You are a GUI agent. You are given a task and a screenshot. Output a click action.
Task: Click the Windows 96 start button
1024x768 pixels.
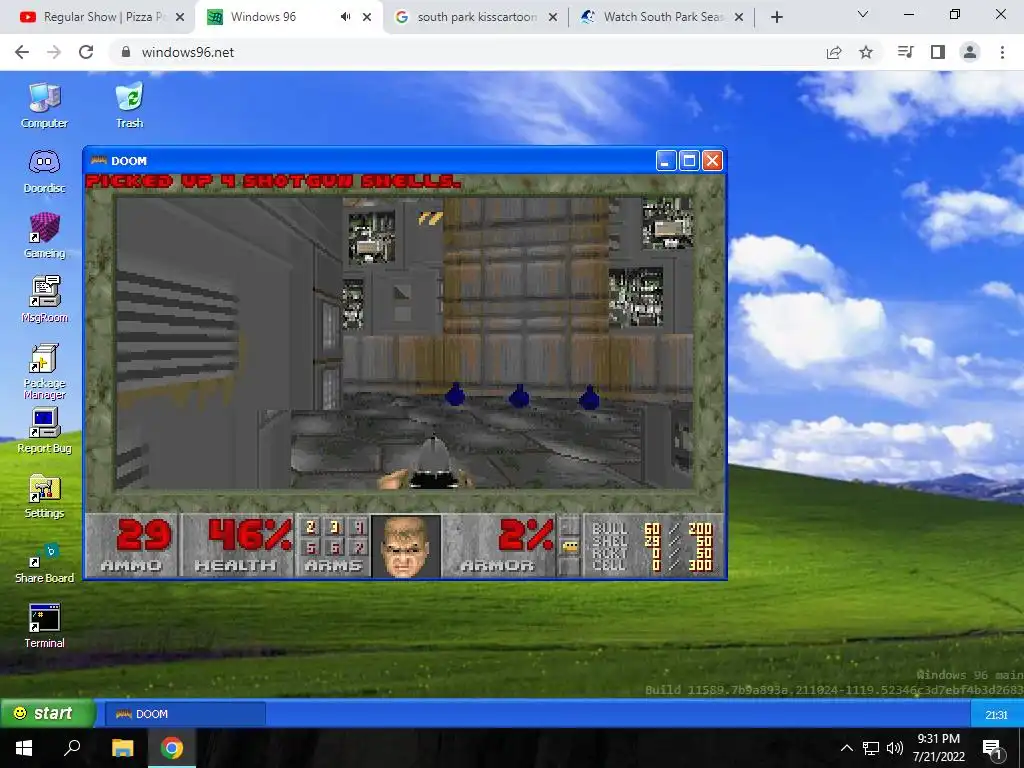(48, 713)
